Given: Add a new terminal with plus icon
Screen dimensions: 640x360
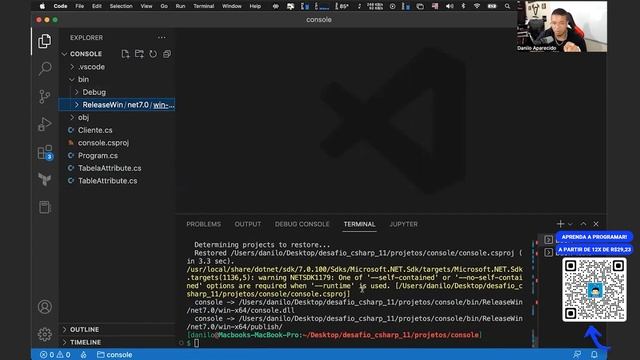Looking at the screenshot, I should [x=560, y=224].
